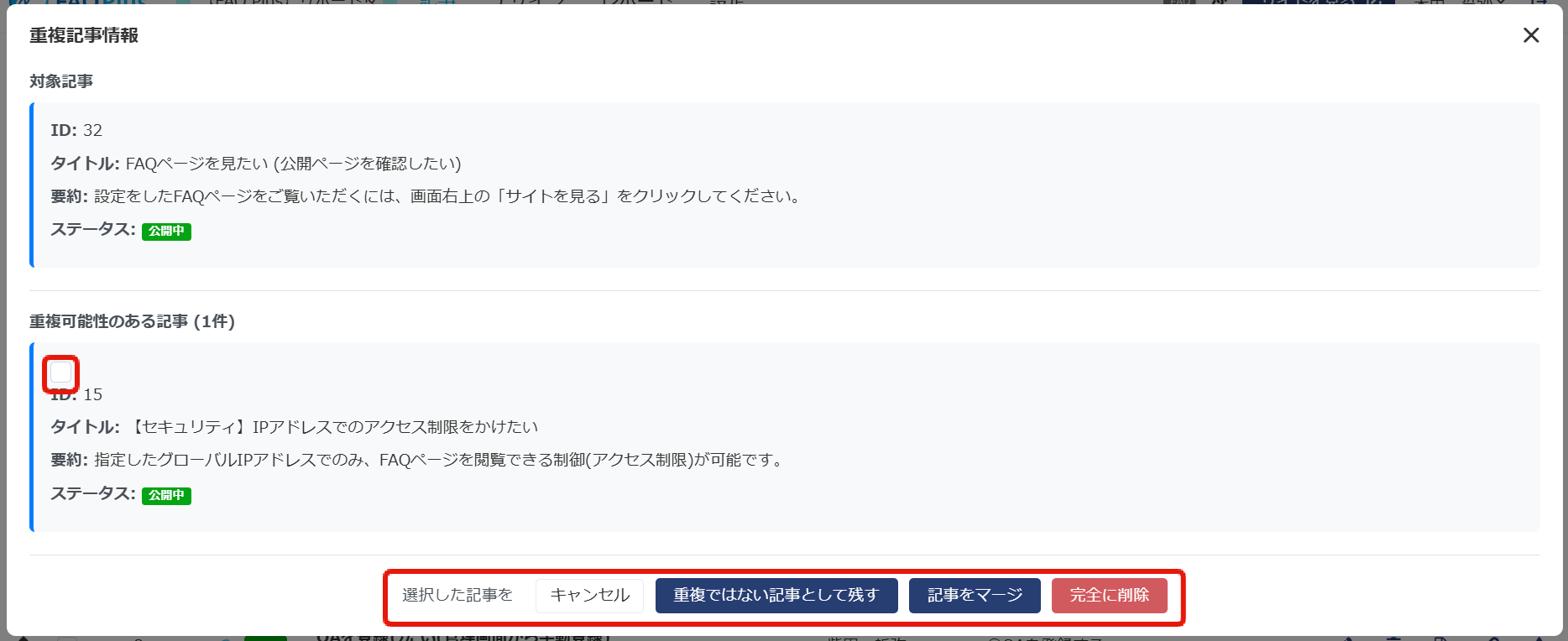This screenshot has height=641, width=1568.
Task: Click the ステータス label in the duplicate article card
Action: [92, 494]
